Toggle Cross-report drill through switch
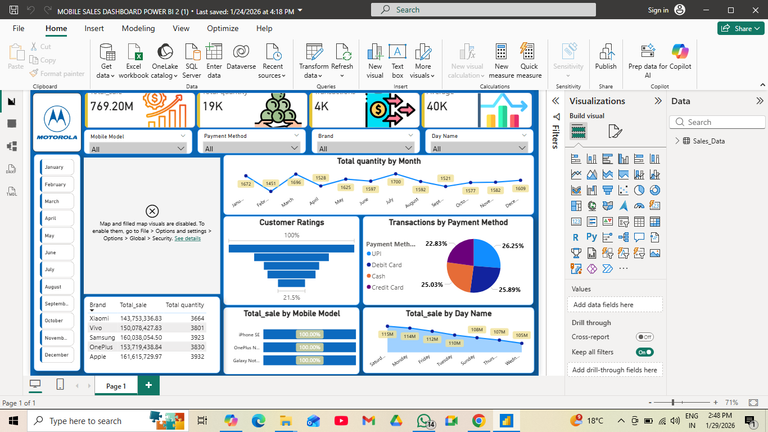 645,337
